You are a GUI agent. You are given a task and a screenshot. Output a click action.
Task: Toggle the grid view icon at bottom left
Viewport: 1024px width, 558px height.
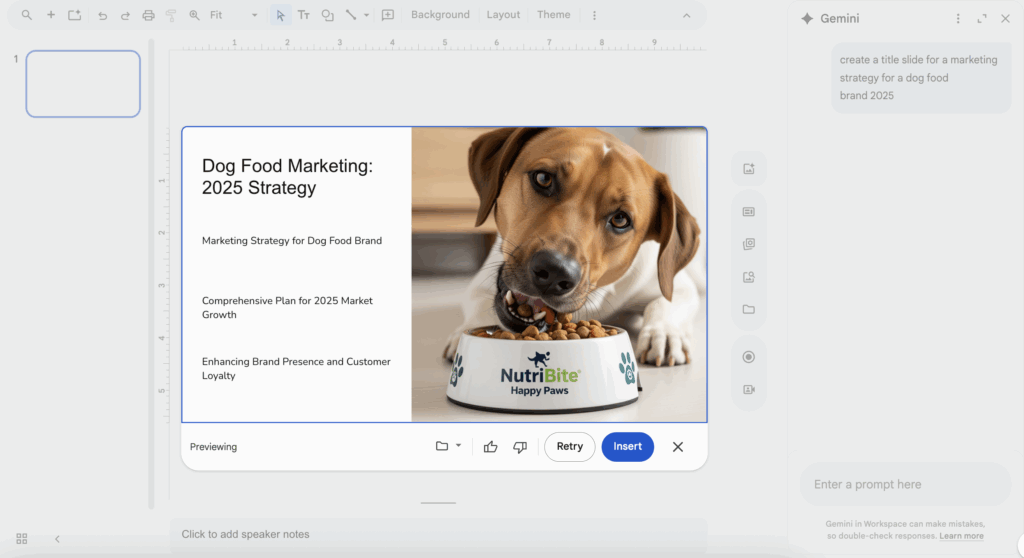(x=22, y=539)
